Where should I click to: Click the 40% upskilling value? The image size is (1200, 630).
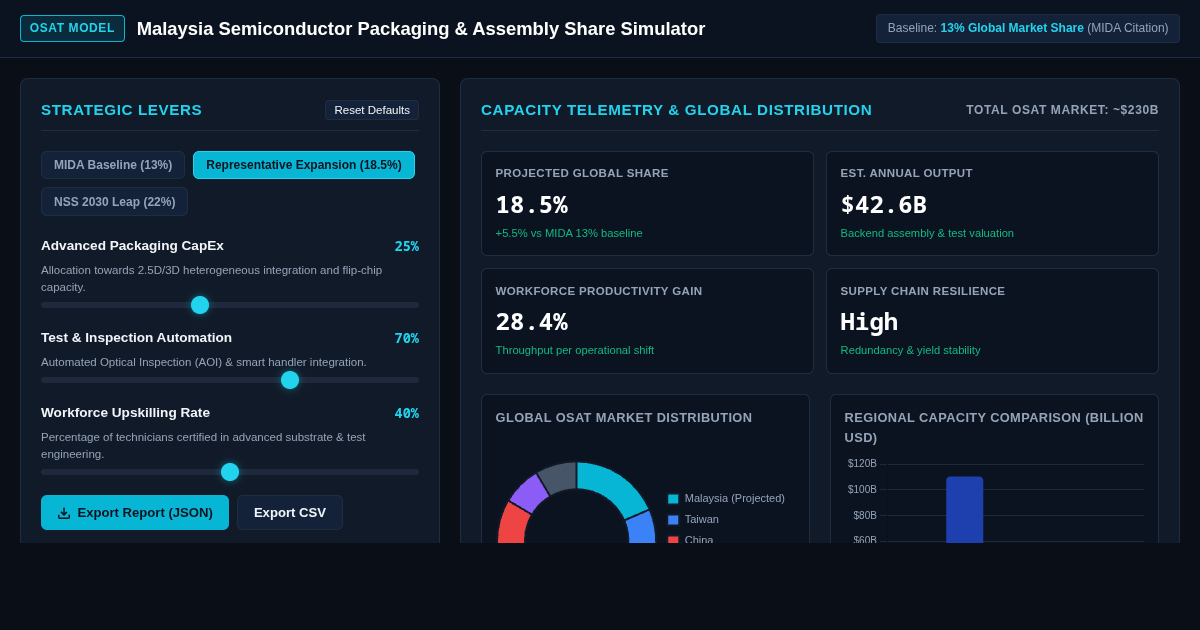(x=406, y=413)
